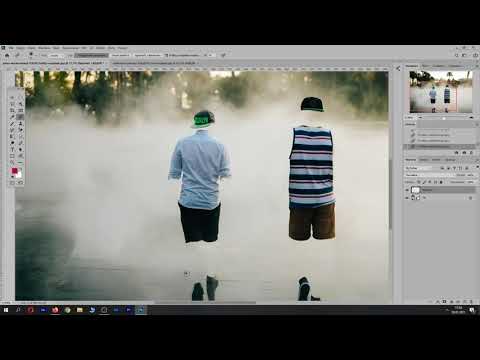Select the highlighted last history state

pyautogui.click(x=440, y=146)
